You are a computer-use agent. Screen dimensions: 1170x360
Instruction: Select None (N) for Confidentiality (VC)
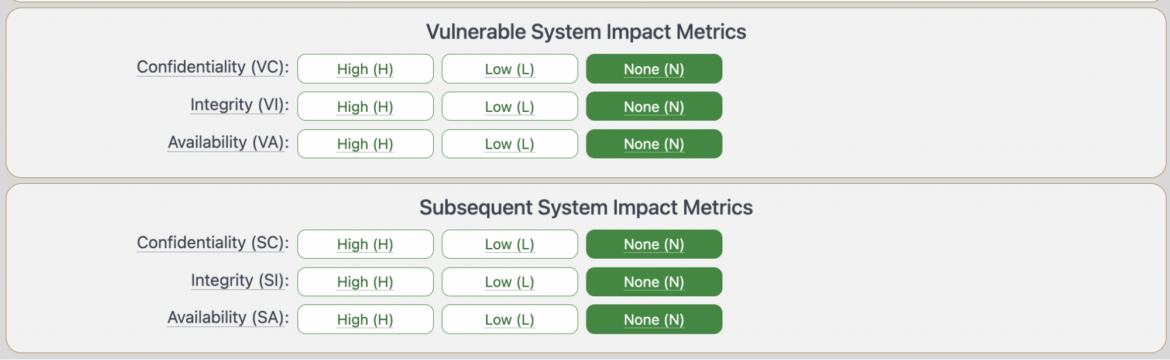[x=654, y=69]
